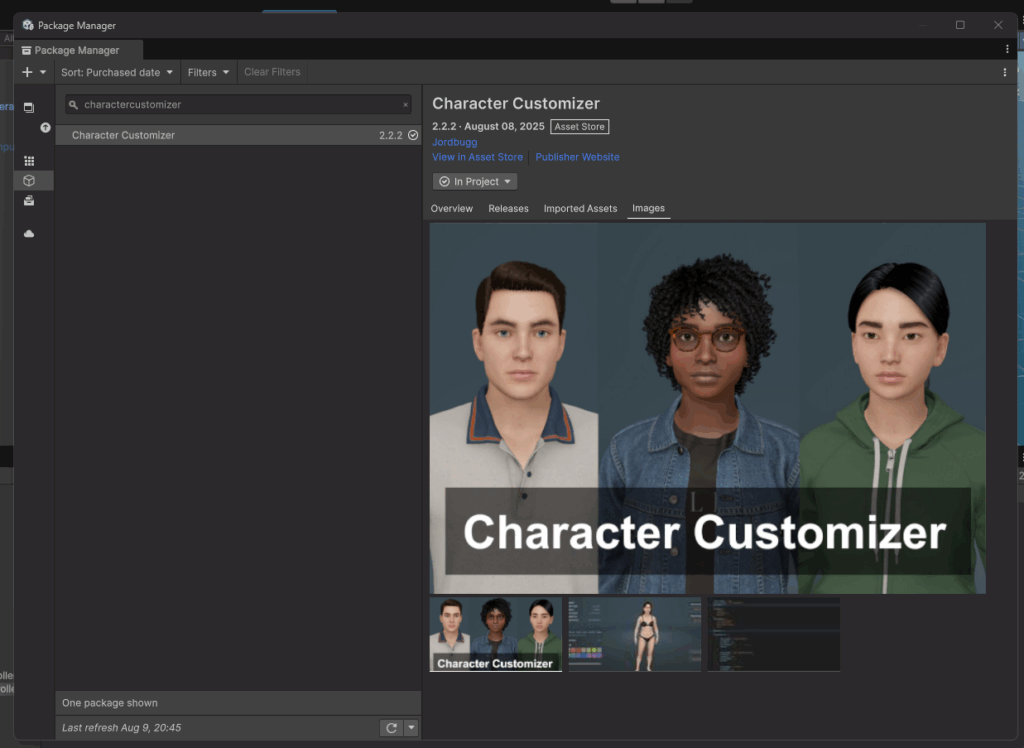The height and width of the screenshot is (748, 1024).
Task: Click the Asset Store tag label
Action: coord(579,127)
